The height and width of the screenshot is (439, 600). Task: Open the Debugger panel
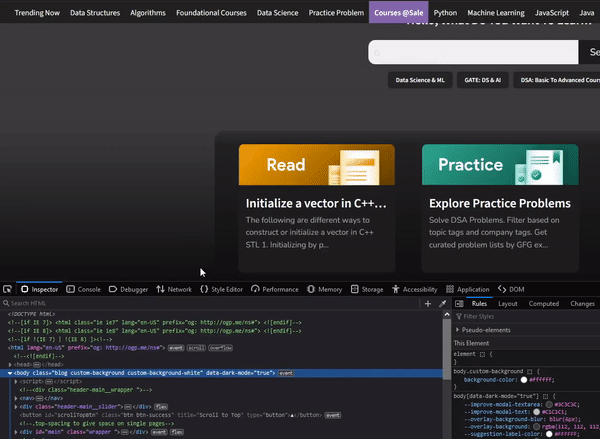[x=128, y=289]
